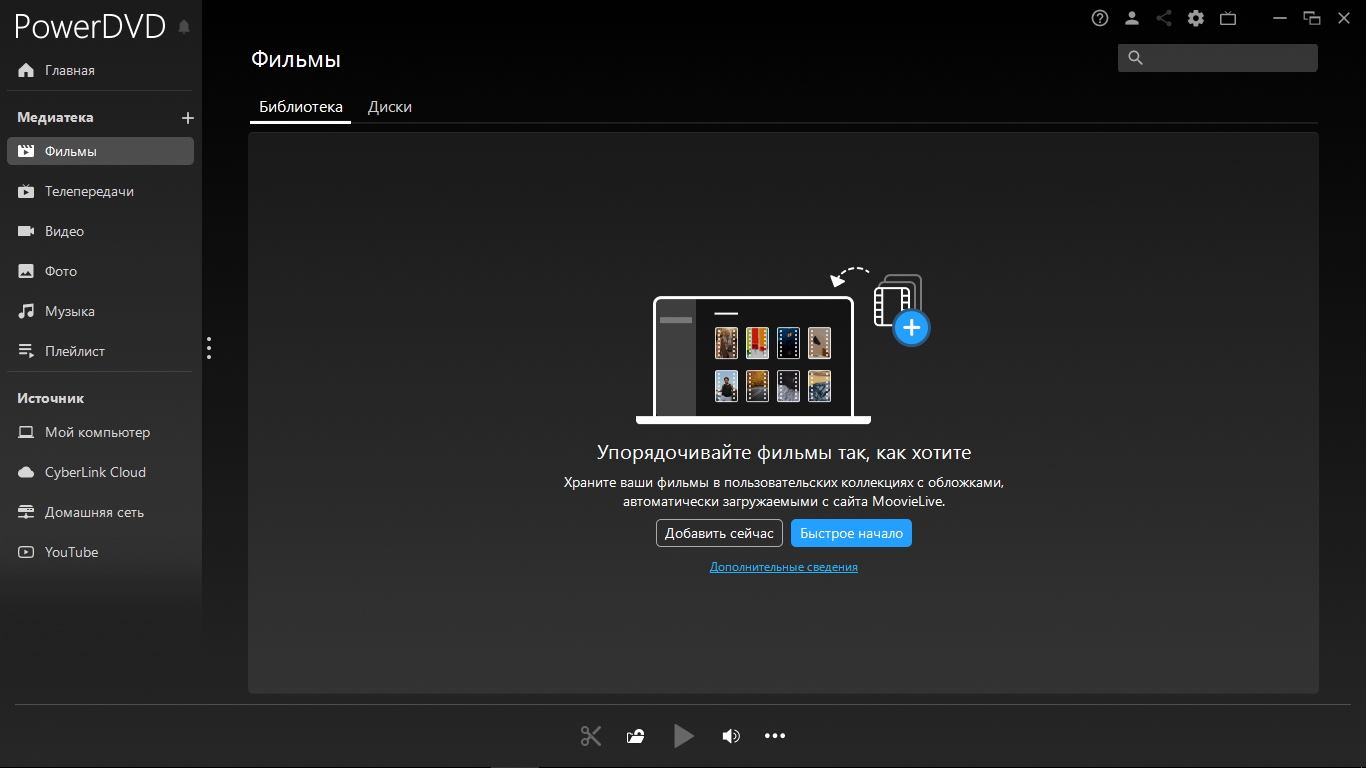The height and width of the screenshot is (768, 1366).
Task: Click the scissors trim icon
Action: [591, 736]
